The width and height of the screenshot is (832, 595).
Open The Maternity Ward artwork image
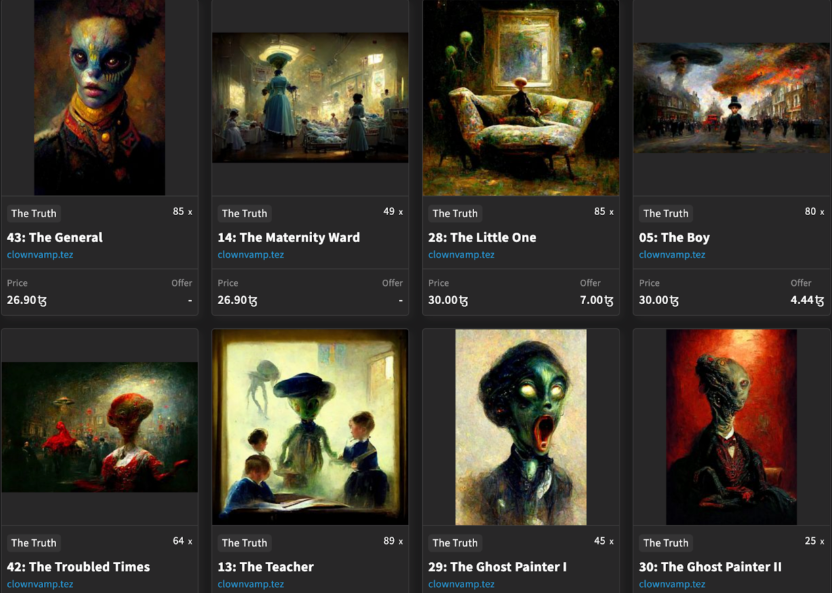coord(310,98)
